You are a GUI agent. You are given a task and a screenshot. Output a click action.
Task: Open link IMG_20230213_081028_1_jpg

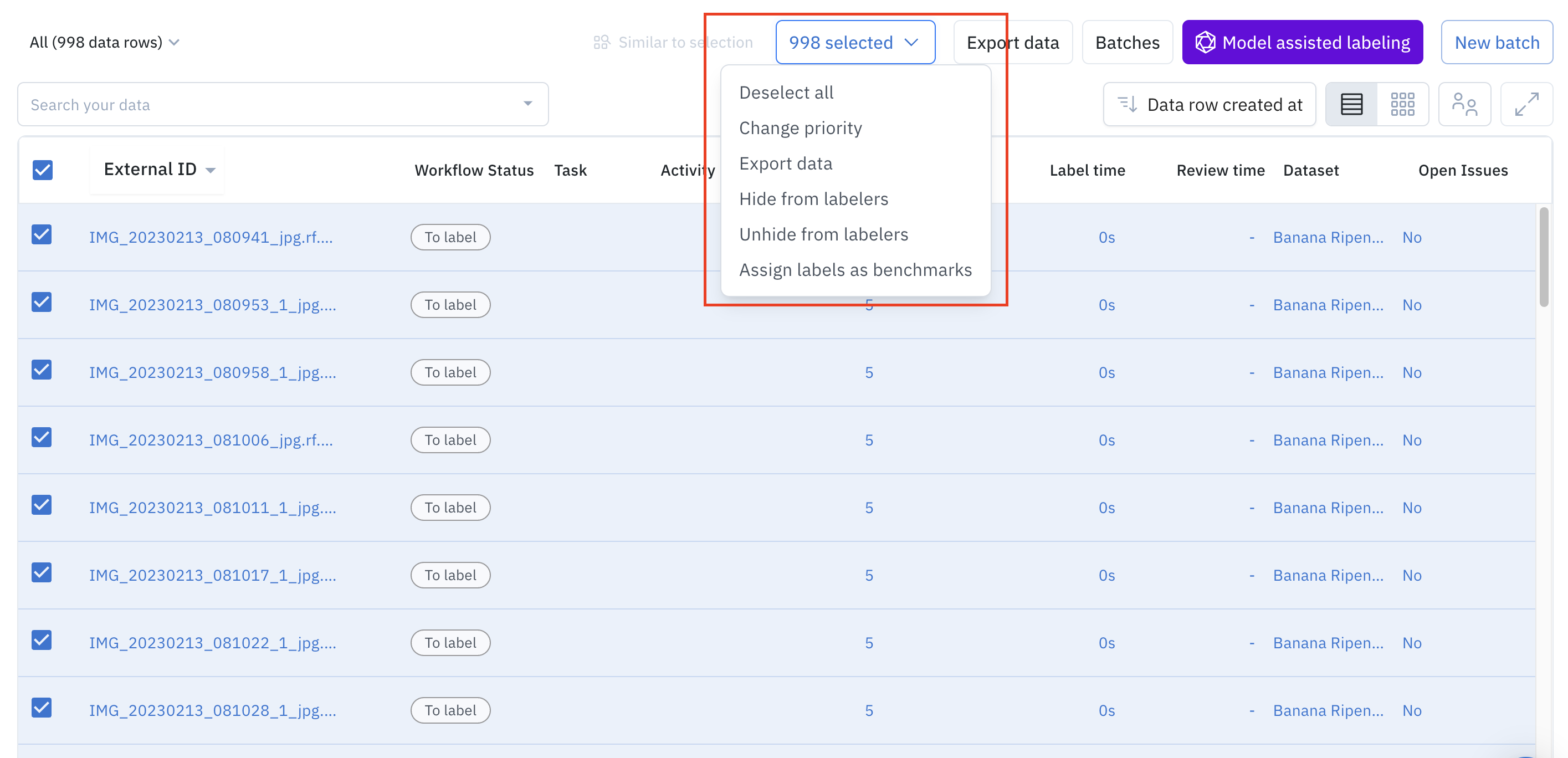212,710
